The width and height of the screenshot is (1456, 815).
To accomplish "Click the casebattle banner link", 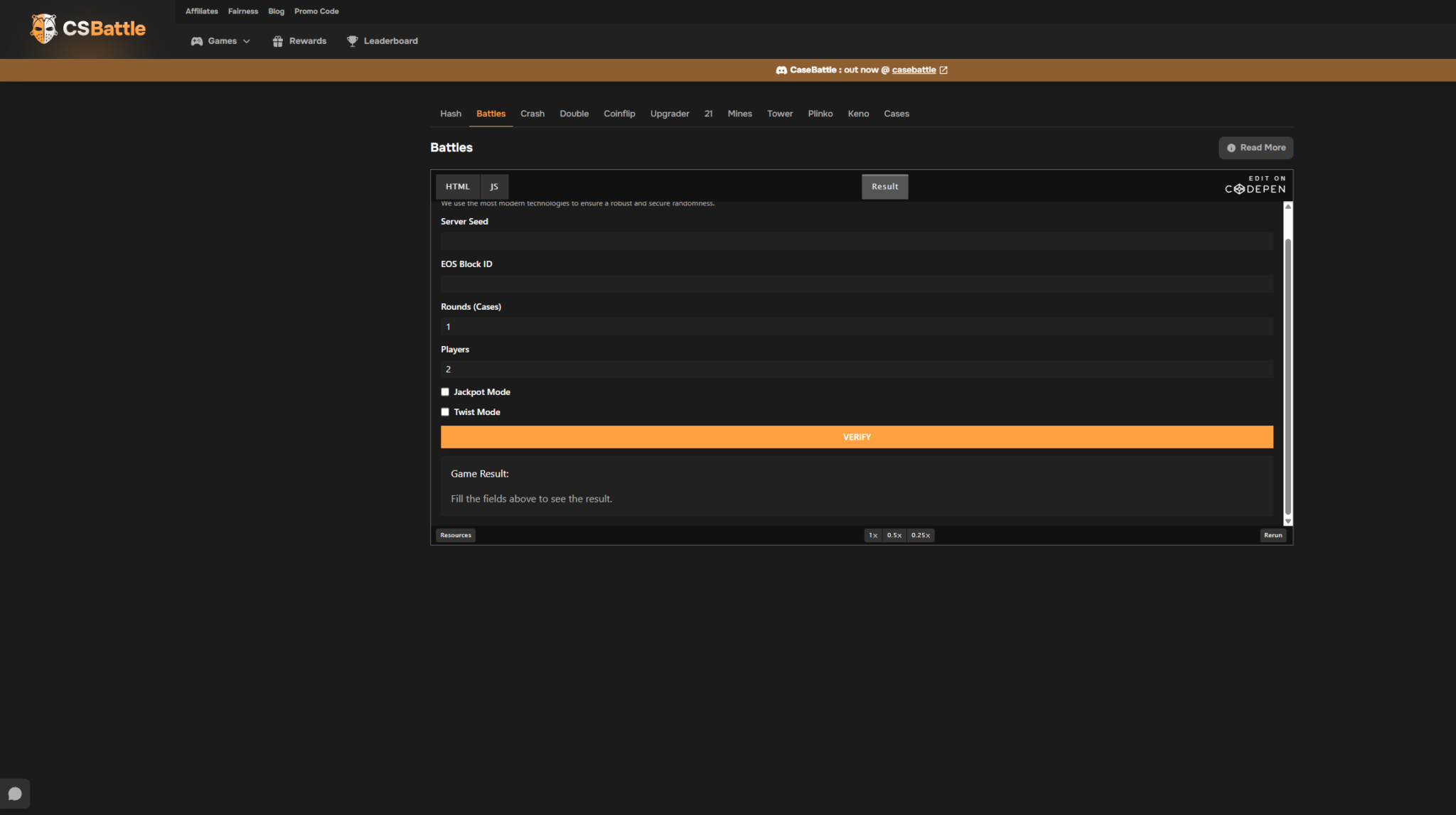I will point(914,70).
